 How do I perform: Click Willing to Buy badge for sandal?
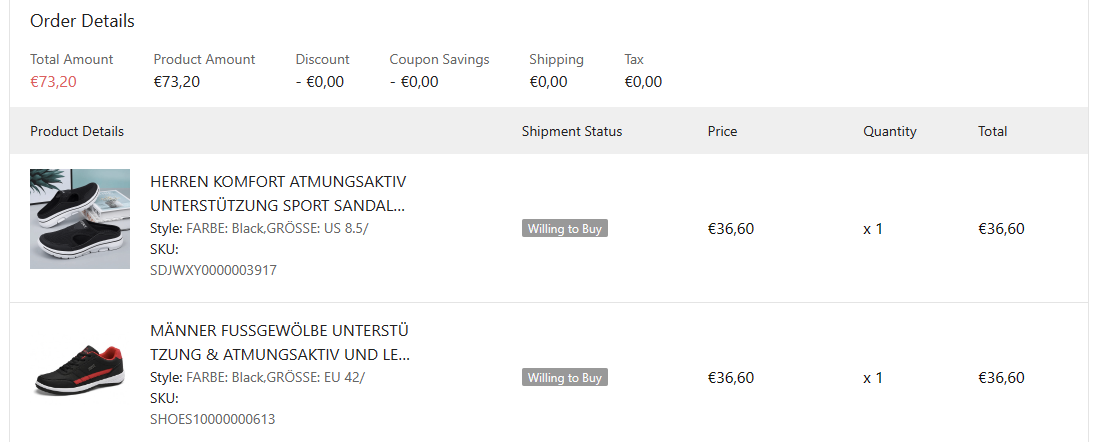[565, 229]
